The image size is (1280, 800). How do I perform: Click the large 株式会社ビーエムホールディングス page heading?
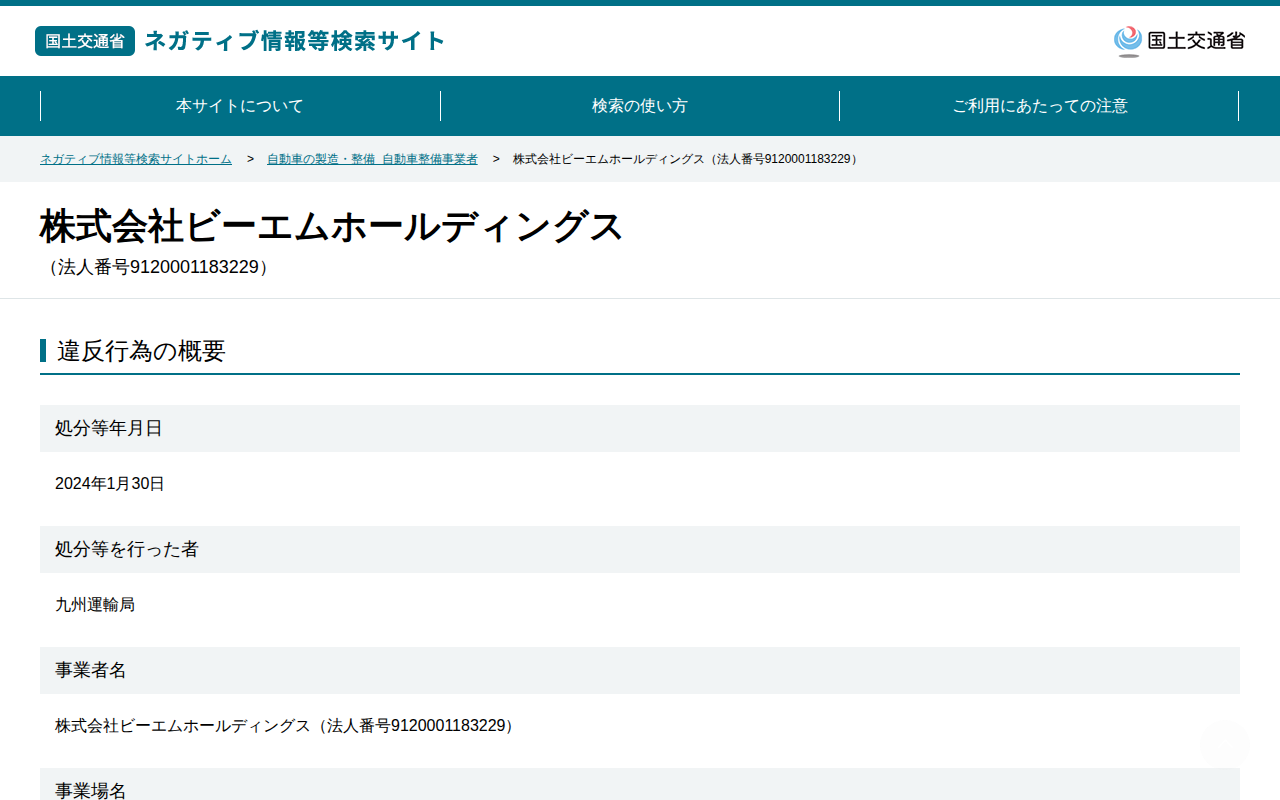pos(331,227)
